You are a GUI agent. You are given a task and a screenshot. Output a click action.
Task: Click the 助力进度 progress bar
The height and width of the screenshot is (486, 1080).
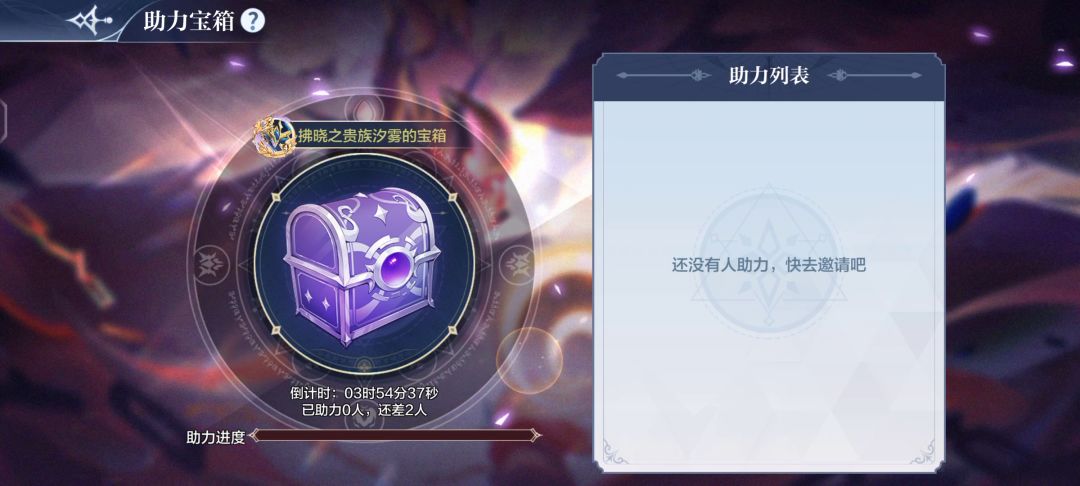point(395,435)
